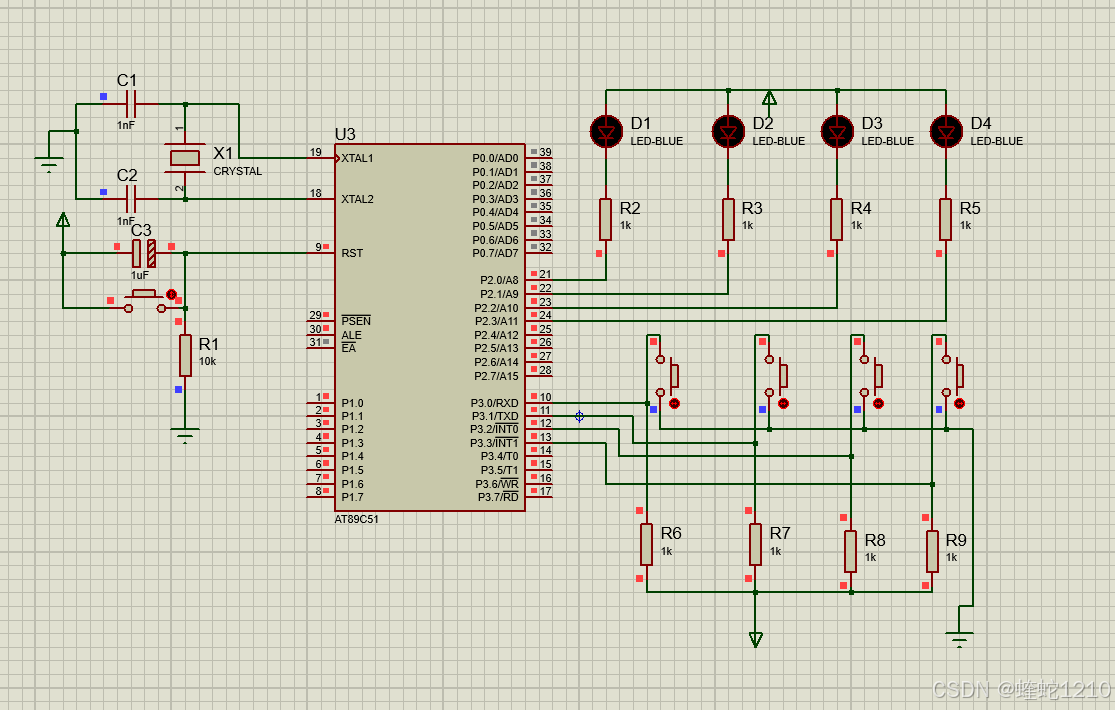
Task: Click pin number 17 on U3
Action: coord(545,491)
